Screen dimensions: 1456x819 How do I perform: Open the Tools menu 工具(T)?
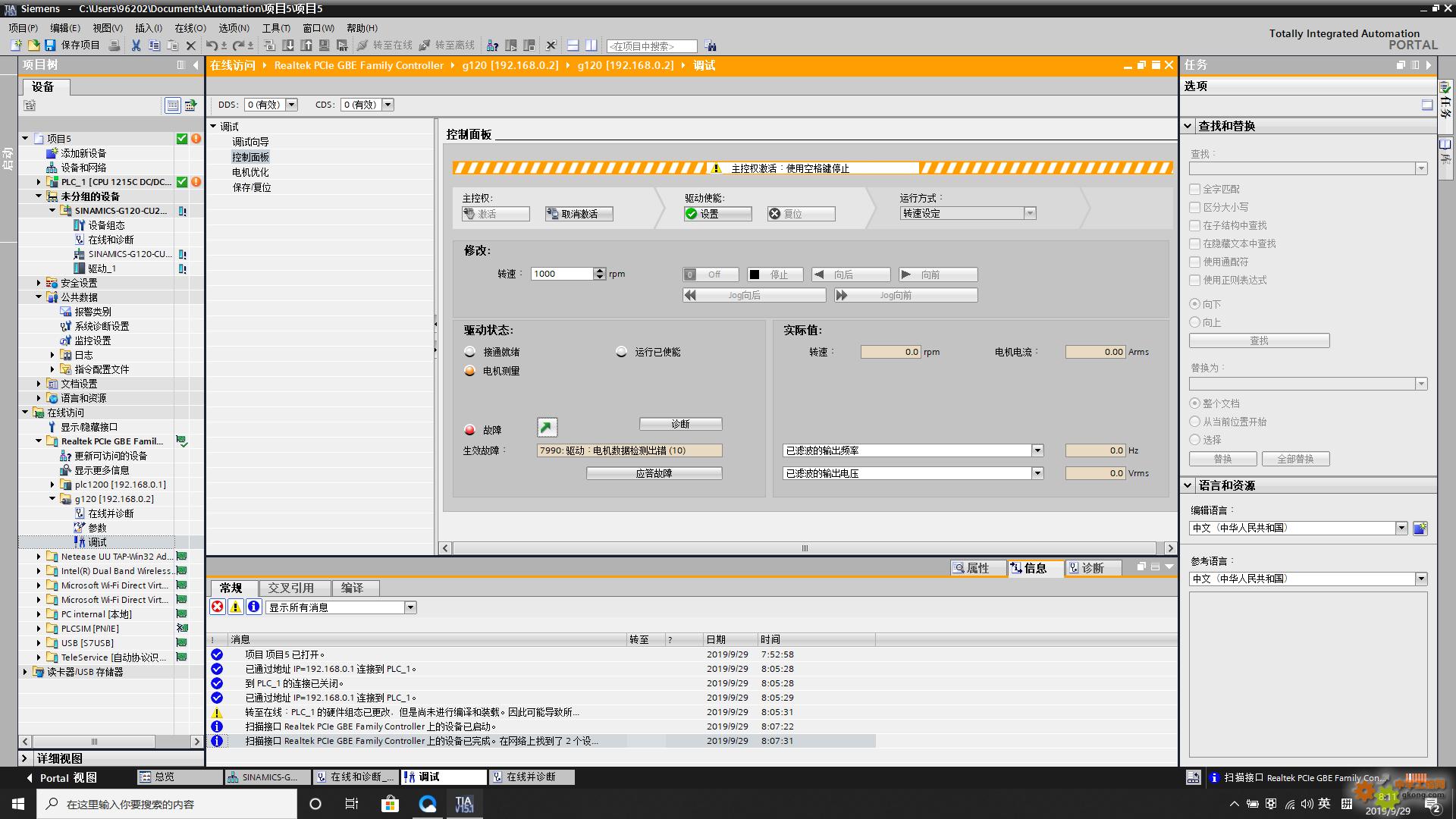point(276,28)
